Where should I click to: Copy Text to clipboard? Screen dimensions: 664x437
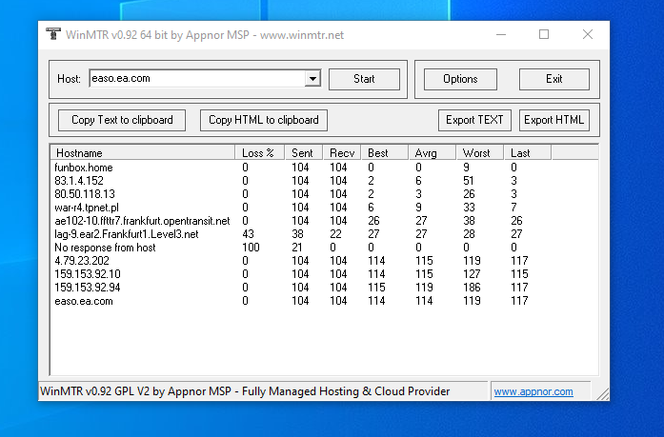tap(122, 120)
